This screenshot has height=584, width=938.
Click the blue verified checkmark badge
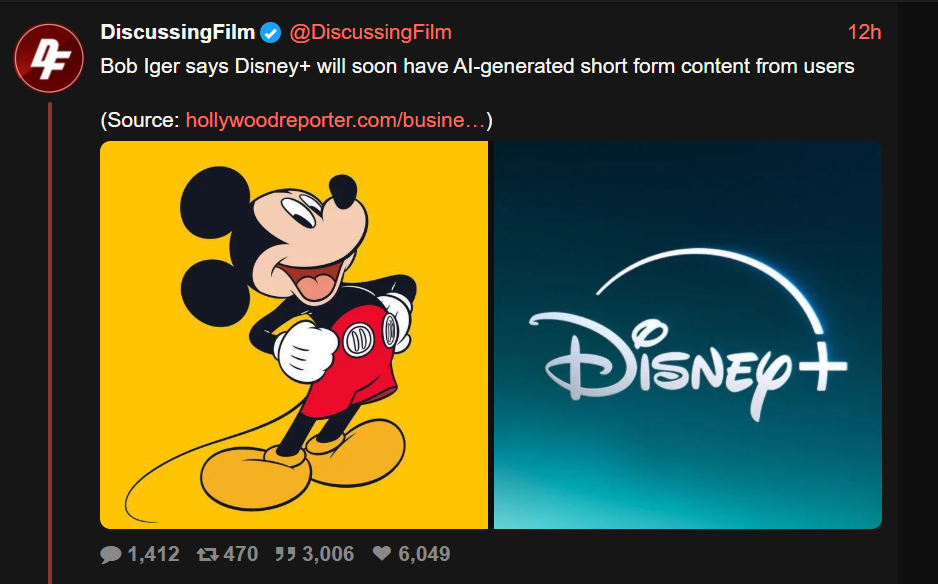click(x=270, y=32)
